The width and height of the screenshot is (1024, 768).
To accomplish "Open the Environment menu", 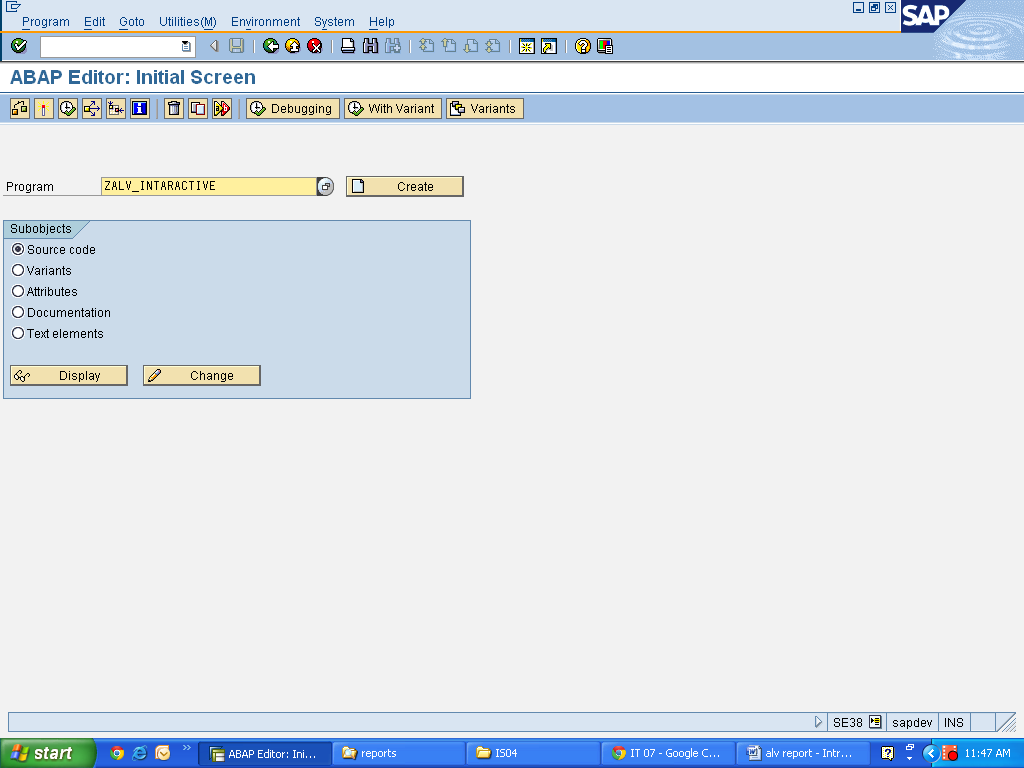I will 265,21.
